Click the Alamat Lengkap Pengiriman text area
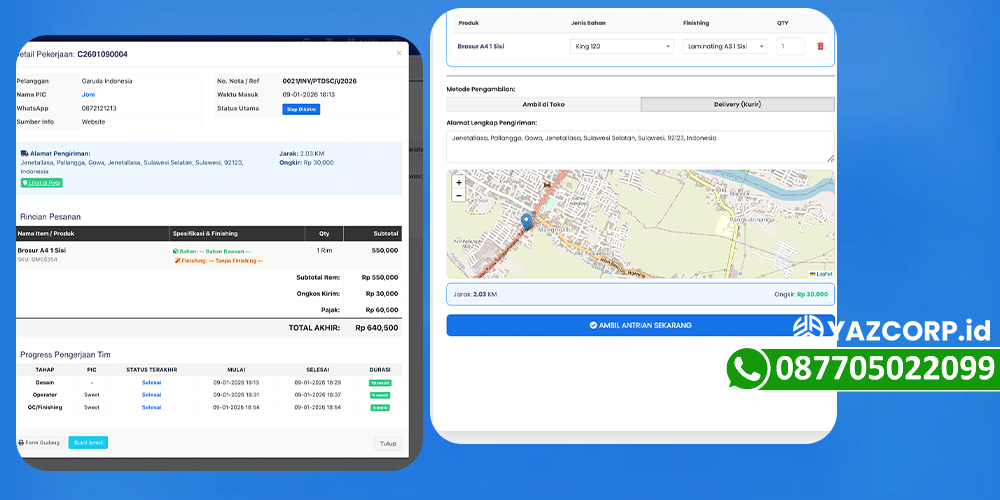This screenshot has width=1000, height=500. click(640, 145)
